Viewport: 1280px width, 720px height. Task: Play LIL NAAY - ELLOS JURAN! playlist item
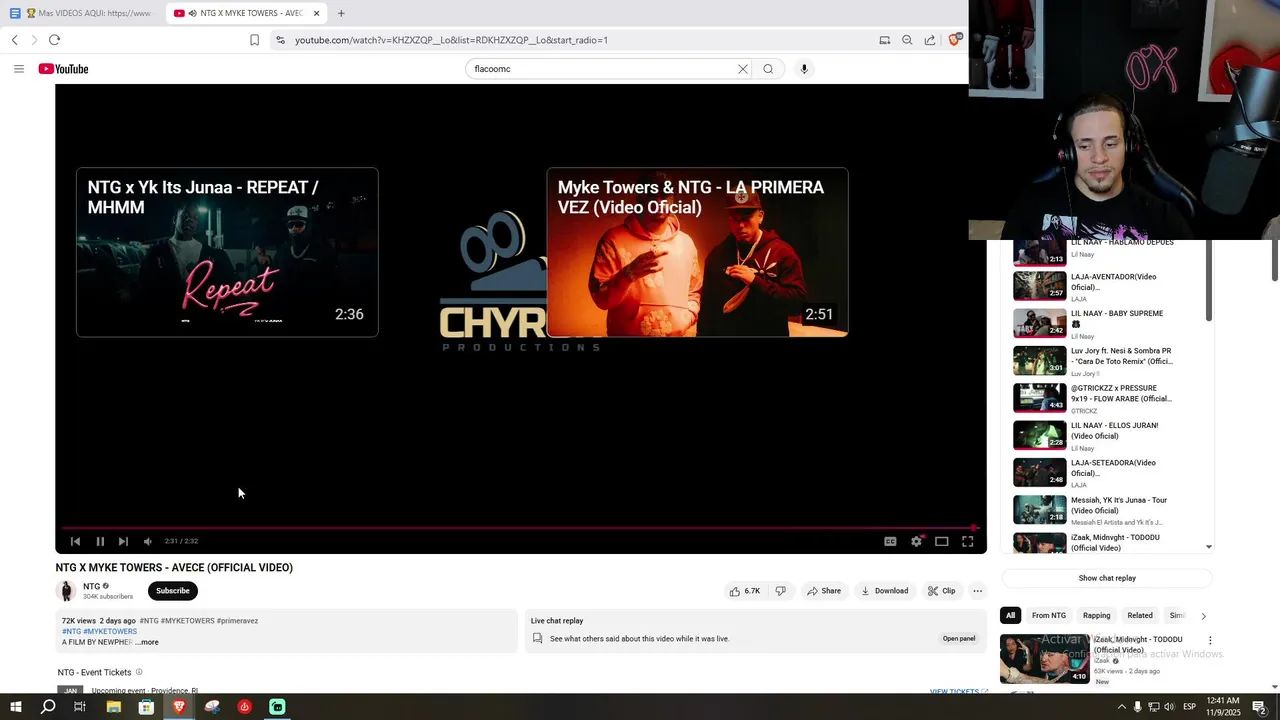[x=1105, y=435]
